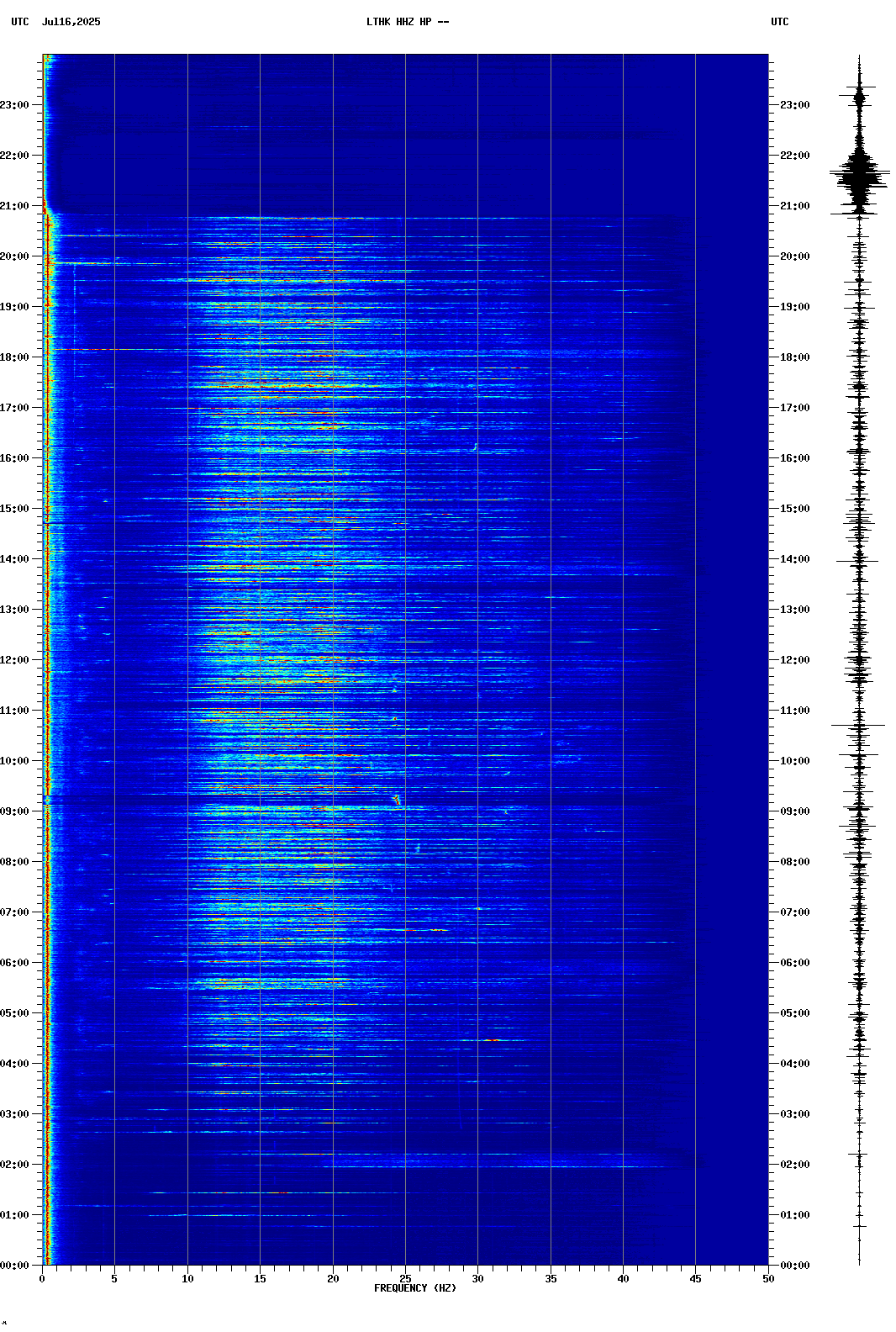Click the 0 Hz frequency tick label

(x=42, y=1279)
